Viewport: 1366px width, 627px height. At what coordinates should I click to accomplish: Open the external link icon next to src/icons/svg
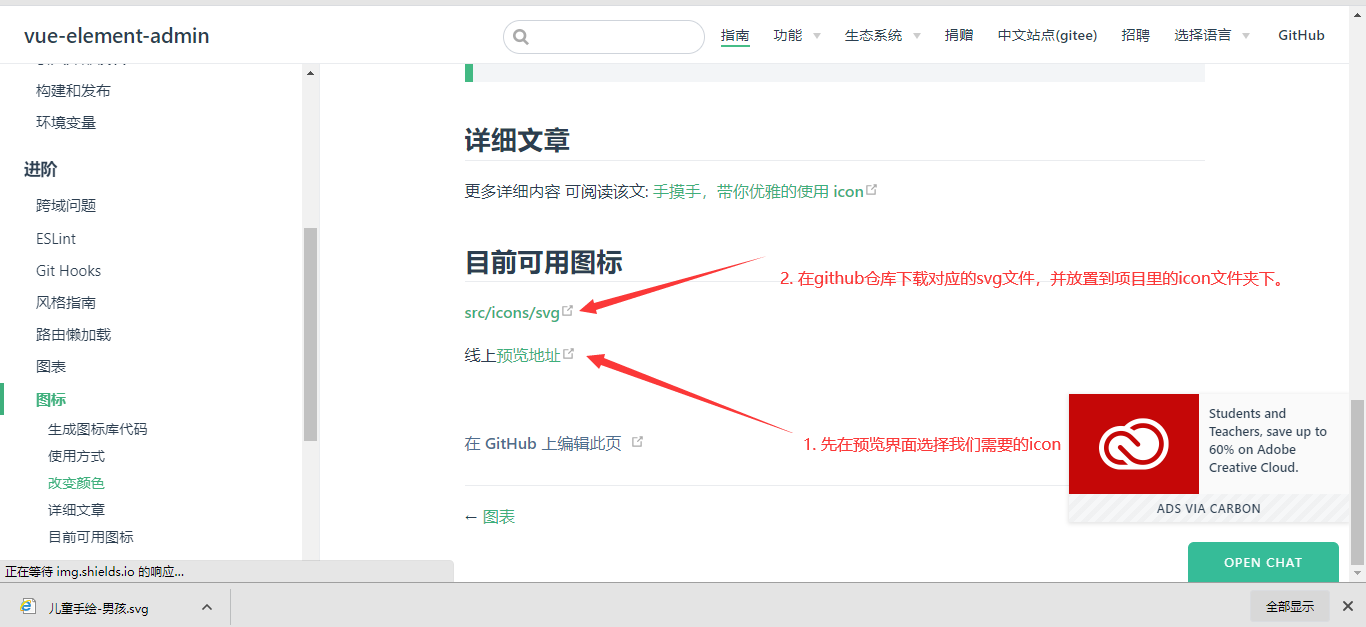(567, 308)
